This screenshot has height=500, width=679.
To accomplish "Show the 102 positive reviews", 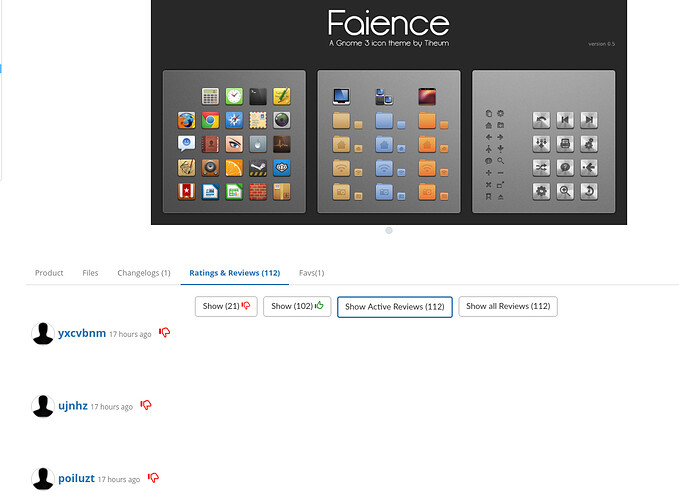I will [297, 306].
